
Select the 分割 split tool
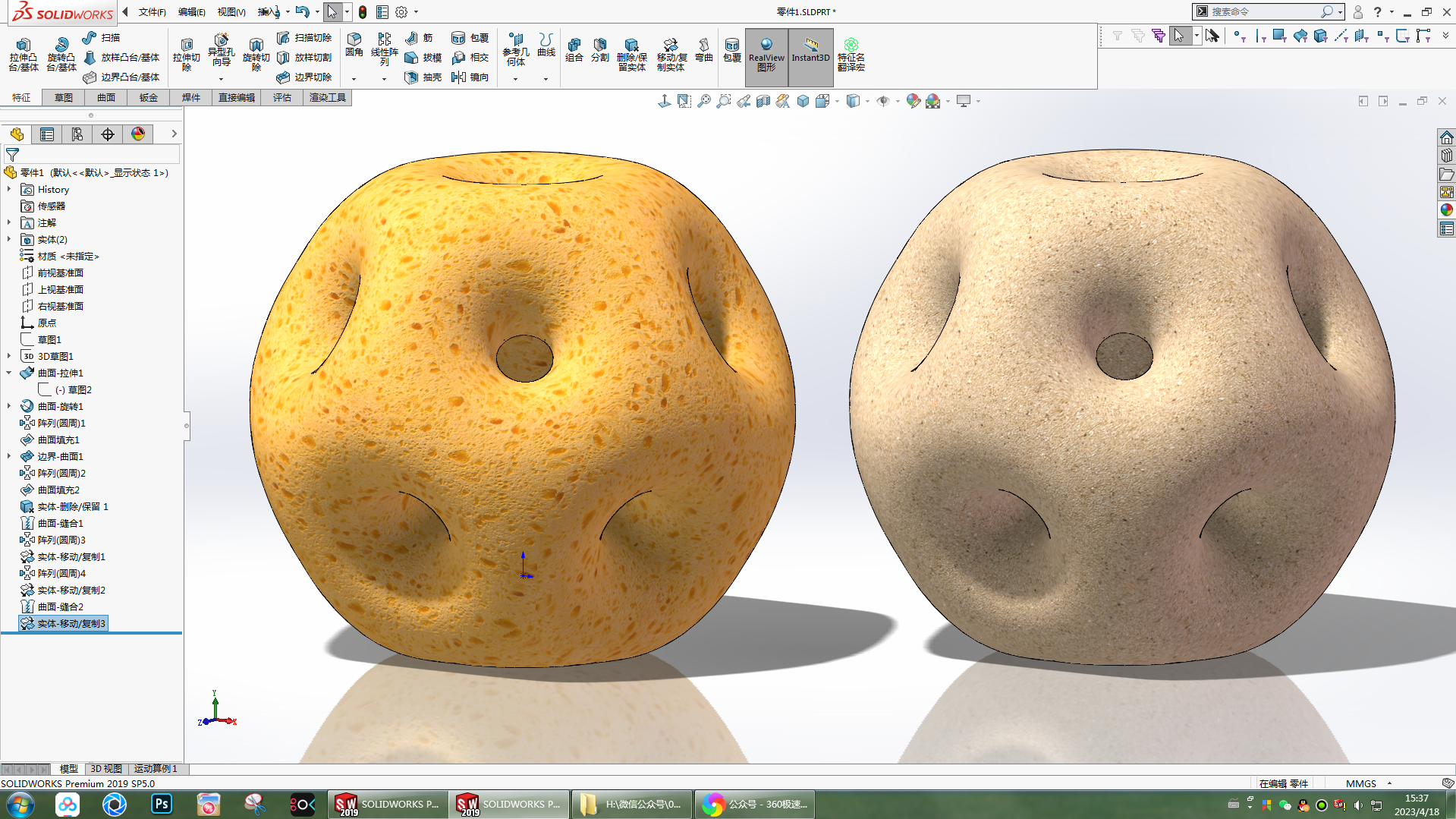pyautogui.click(x=600, y=50)
